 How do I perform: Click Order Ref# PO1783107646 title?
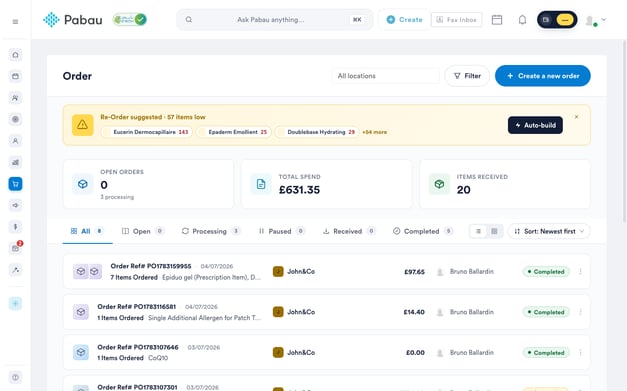(x=138, y=347)
